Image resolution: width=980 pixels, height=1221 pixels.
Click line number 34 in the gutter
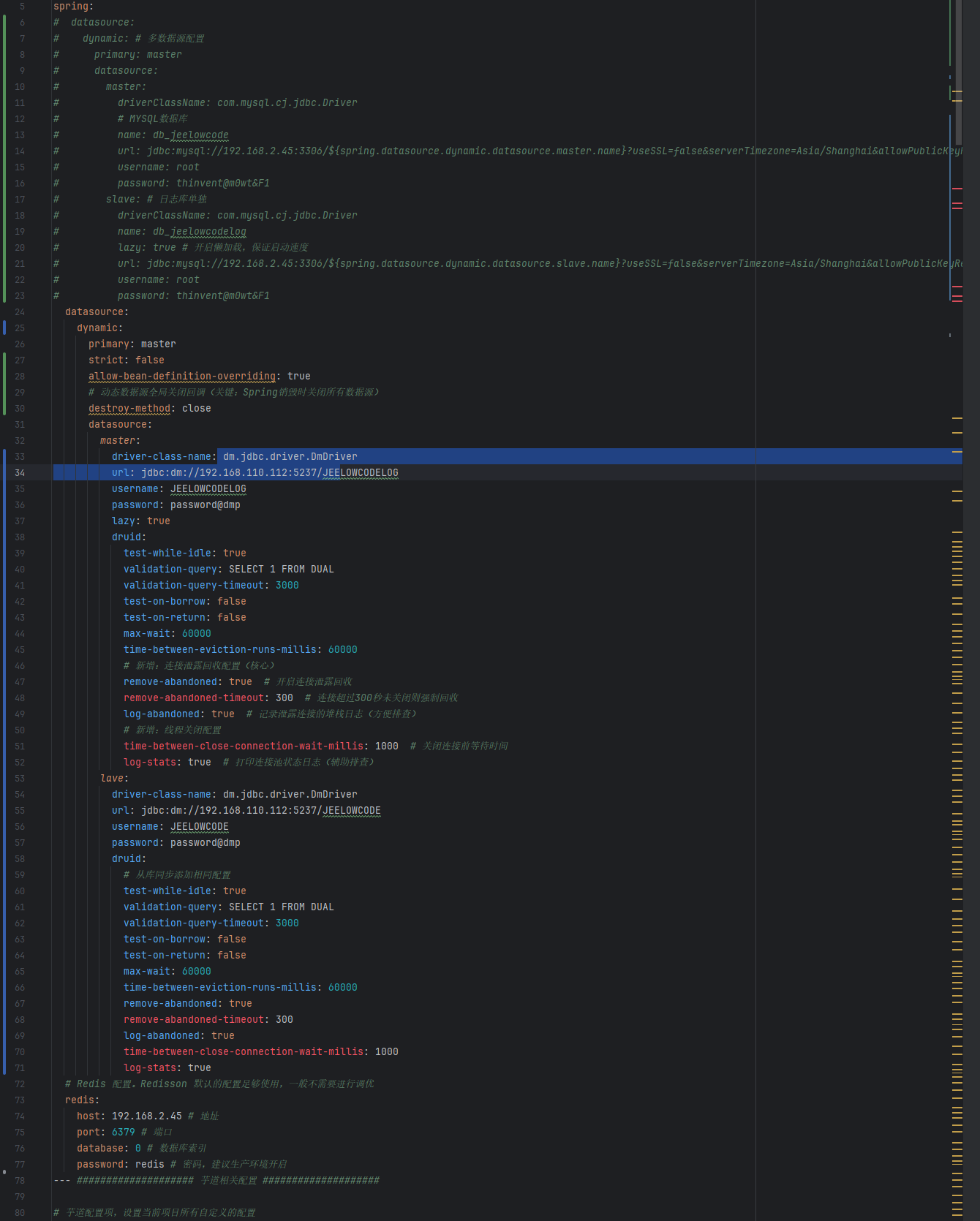click(20, 473)
